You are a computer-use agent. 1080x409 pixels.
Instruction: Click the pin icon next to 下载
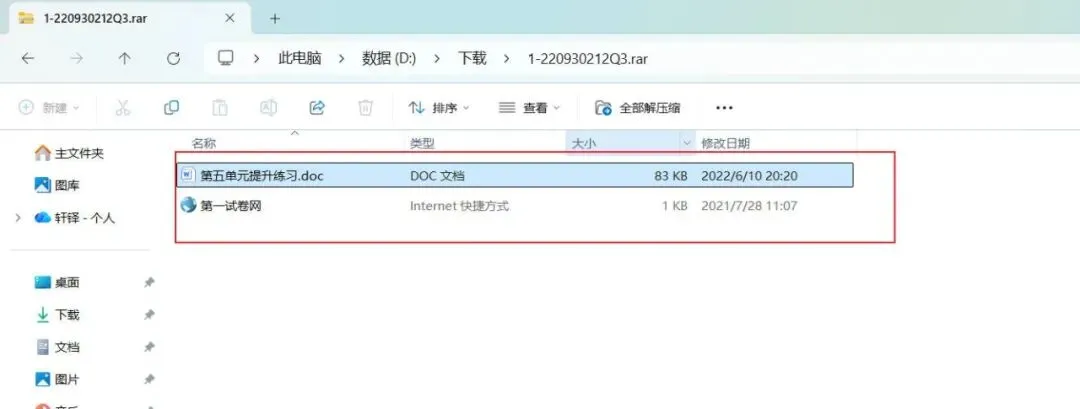[x=149, y=315]
